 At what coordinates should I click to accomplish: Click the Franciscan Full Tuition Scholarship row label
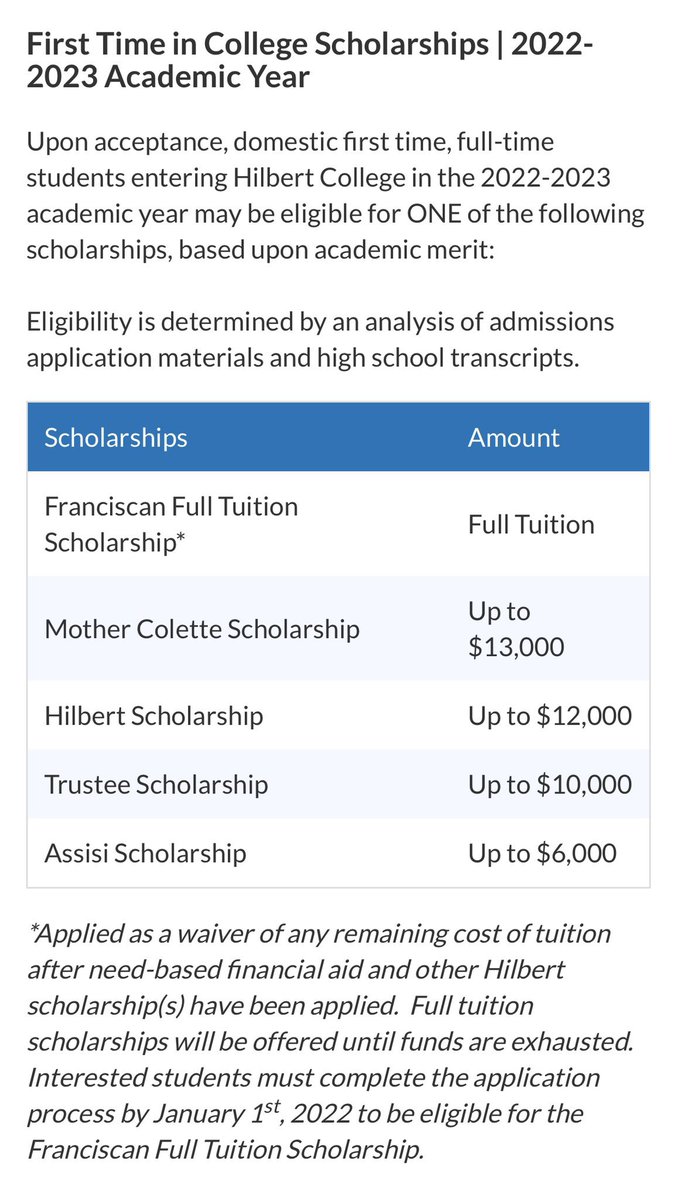pos(171,525)
